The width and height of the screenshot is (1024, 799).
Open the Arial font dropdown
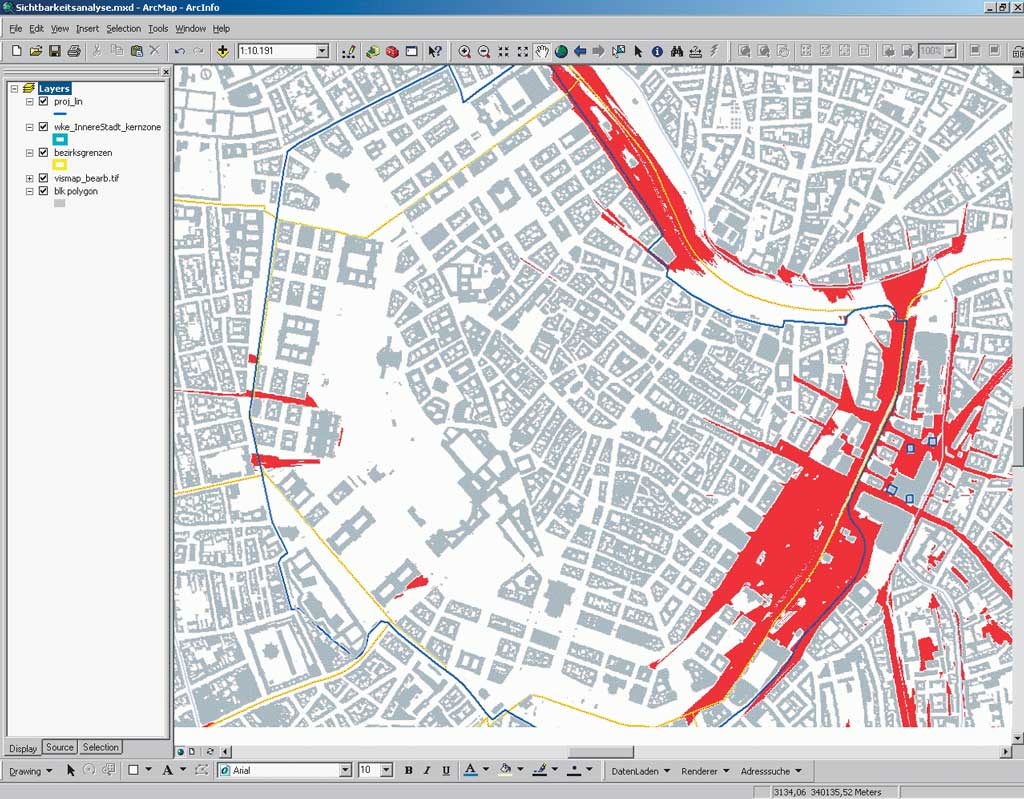tap(345, 770)
